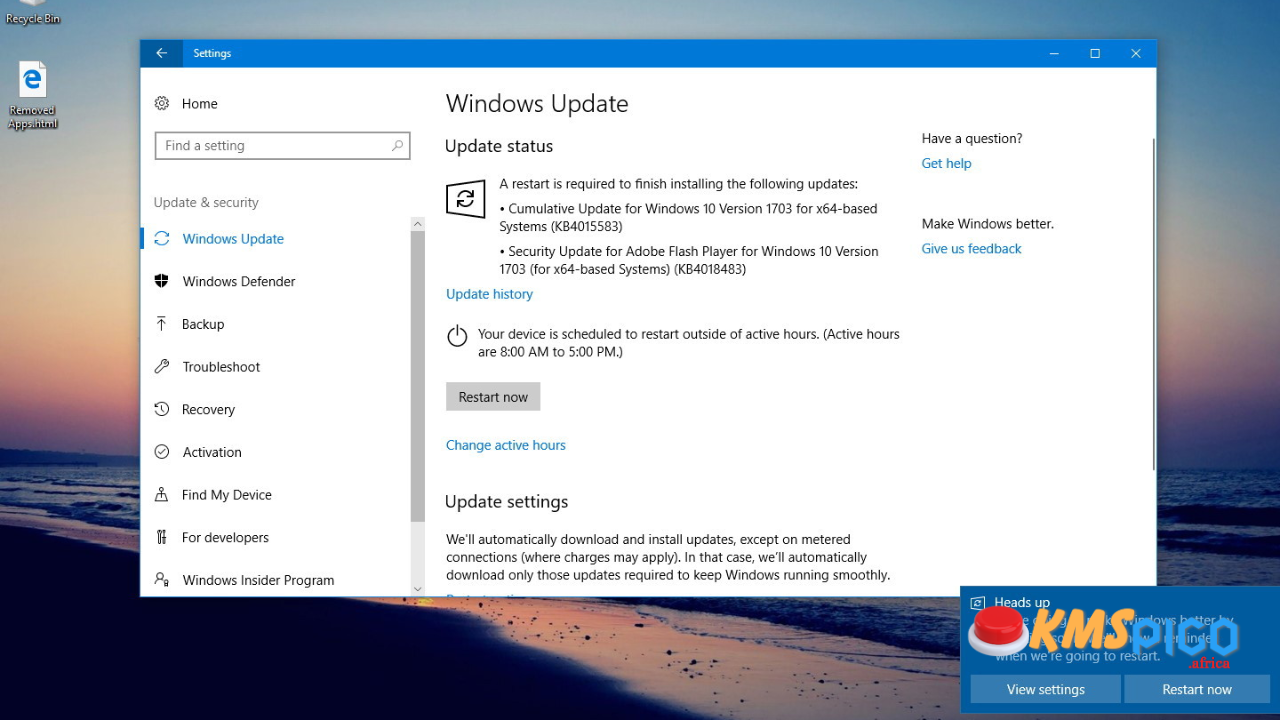
Task: Open Give us feedback link
Action: (x=971, y=248)
